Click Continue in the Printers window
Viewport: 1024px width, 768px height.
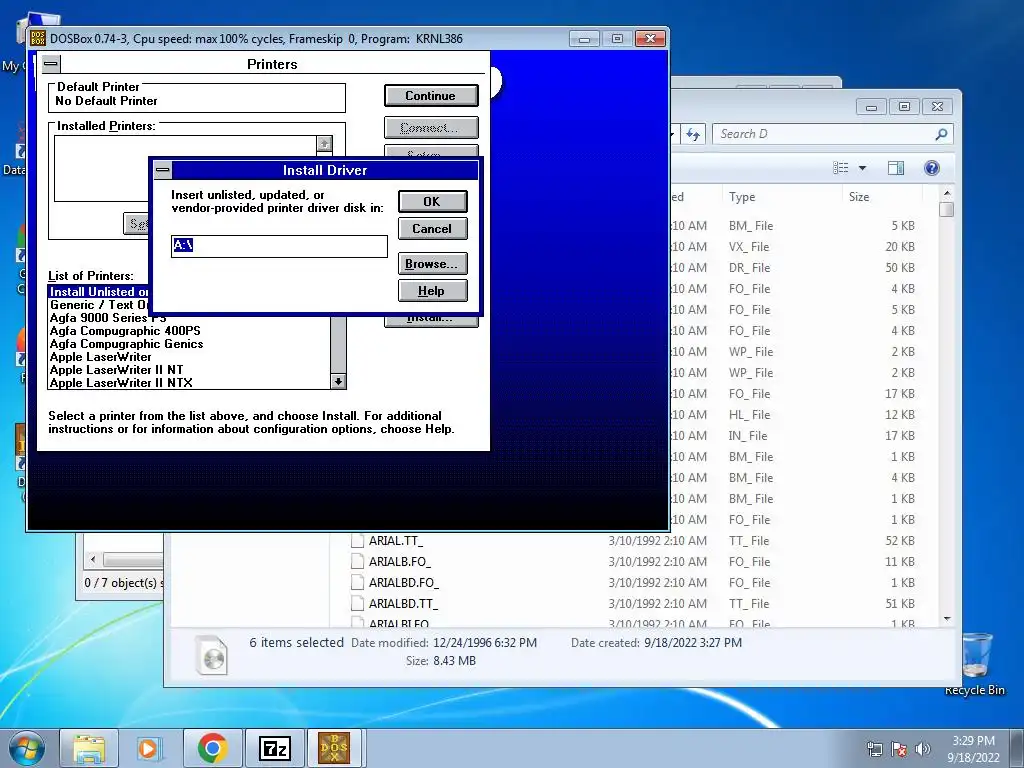tap(431, 95)
